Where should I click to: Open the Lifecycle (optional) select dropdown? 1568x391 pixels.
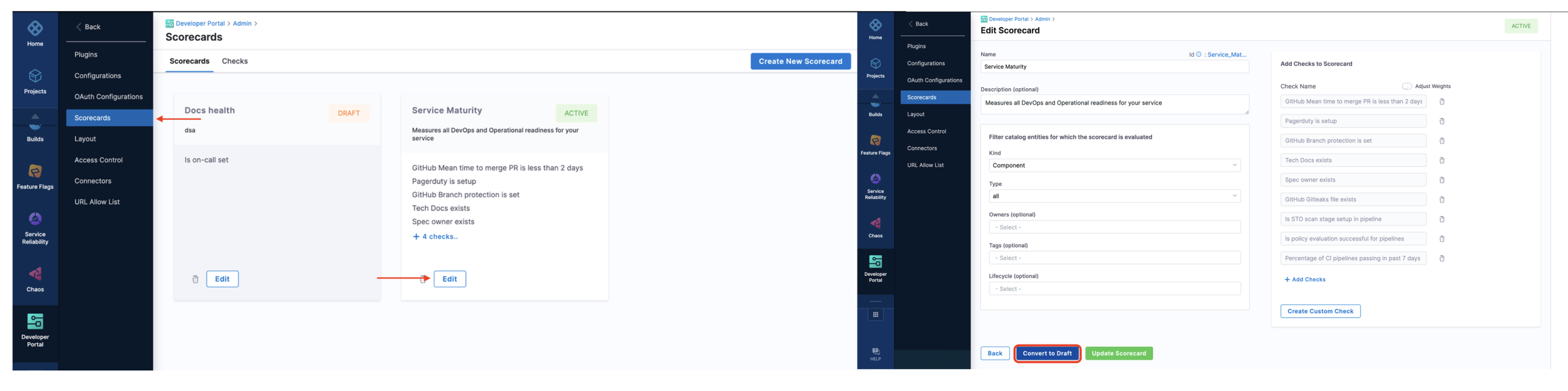point(1114,289)
